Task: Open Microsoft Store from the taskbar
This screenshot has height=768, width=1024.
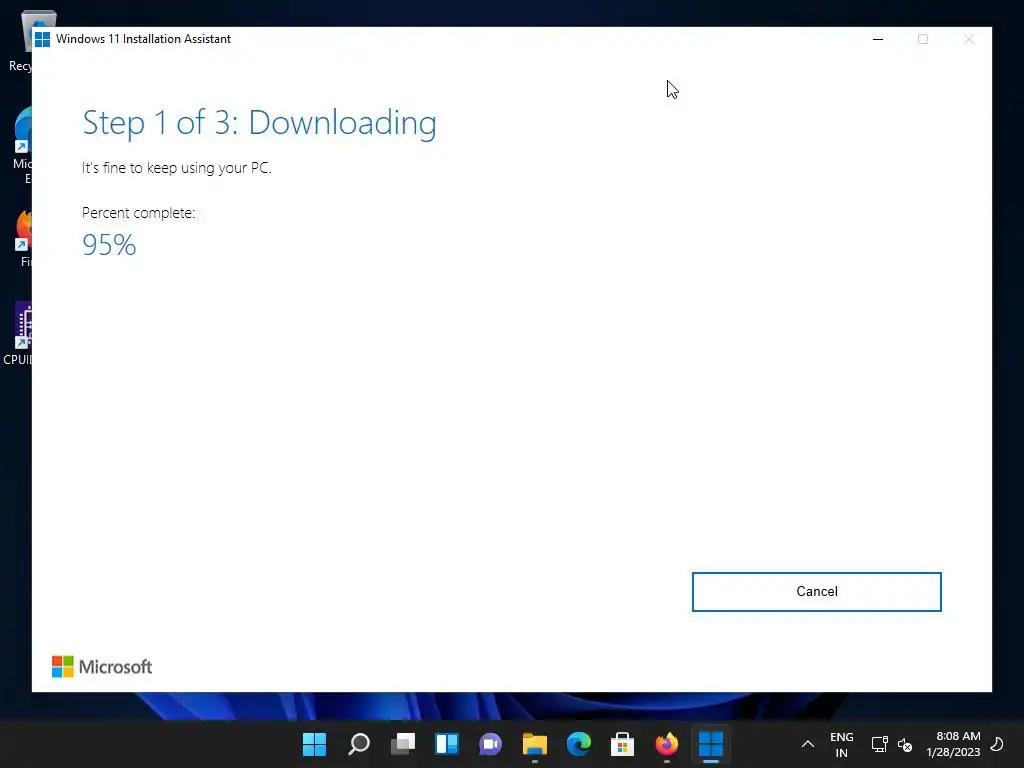Action: click(x=622, y=744)
